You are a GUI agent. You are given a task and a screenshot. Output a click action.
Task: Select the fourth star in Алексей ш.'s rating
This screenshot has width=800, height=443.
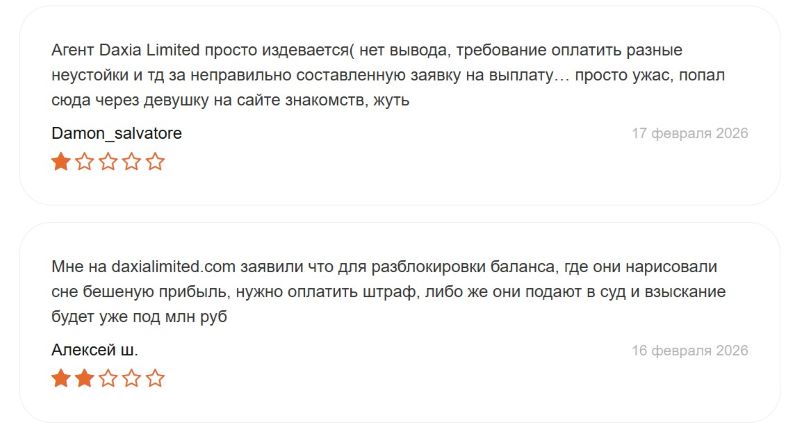[131, 378]
